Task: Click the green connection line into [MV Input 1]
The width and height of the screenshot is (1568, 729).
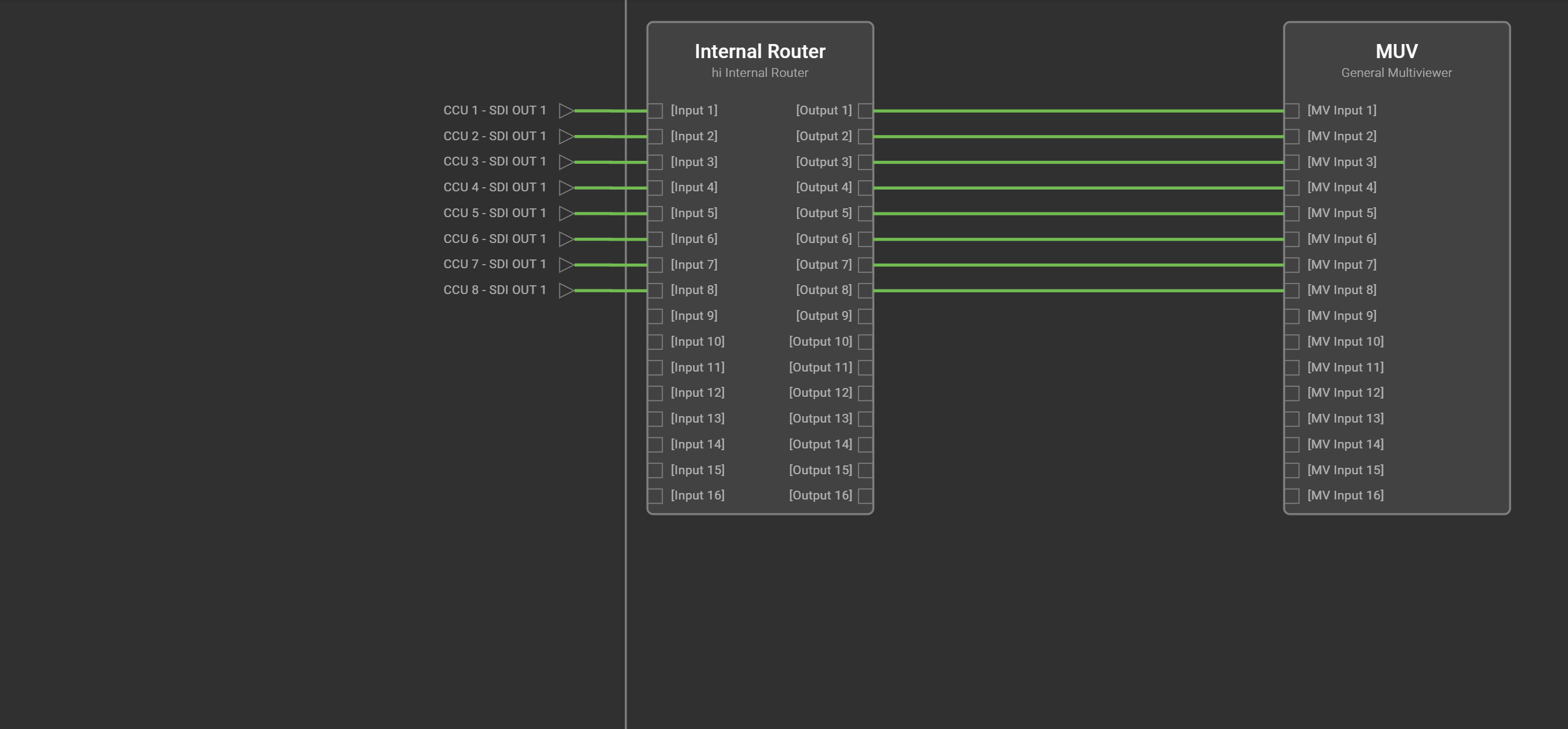Action: point(1079,111)
